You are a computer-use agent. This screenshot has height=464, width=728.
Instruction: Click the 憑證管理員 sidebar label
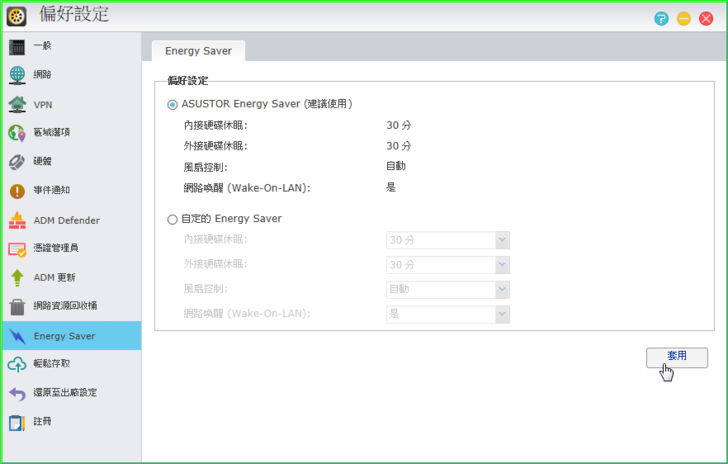click(56, 248)
